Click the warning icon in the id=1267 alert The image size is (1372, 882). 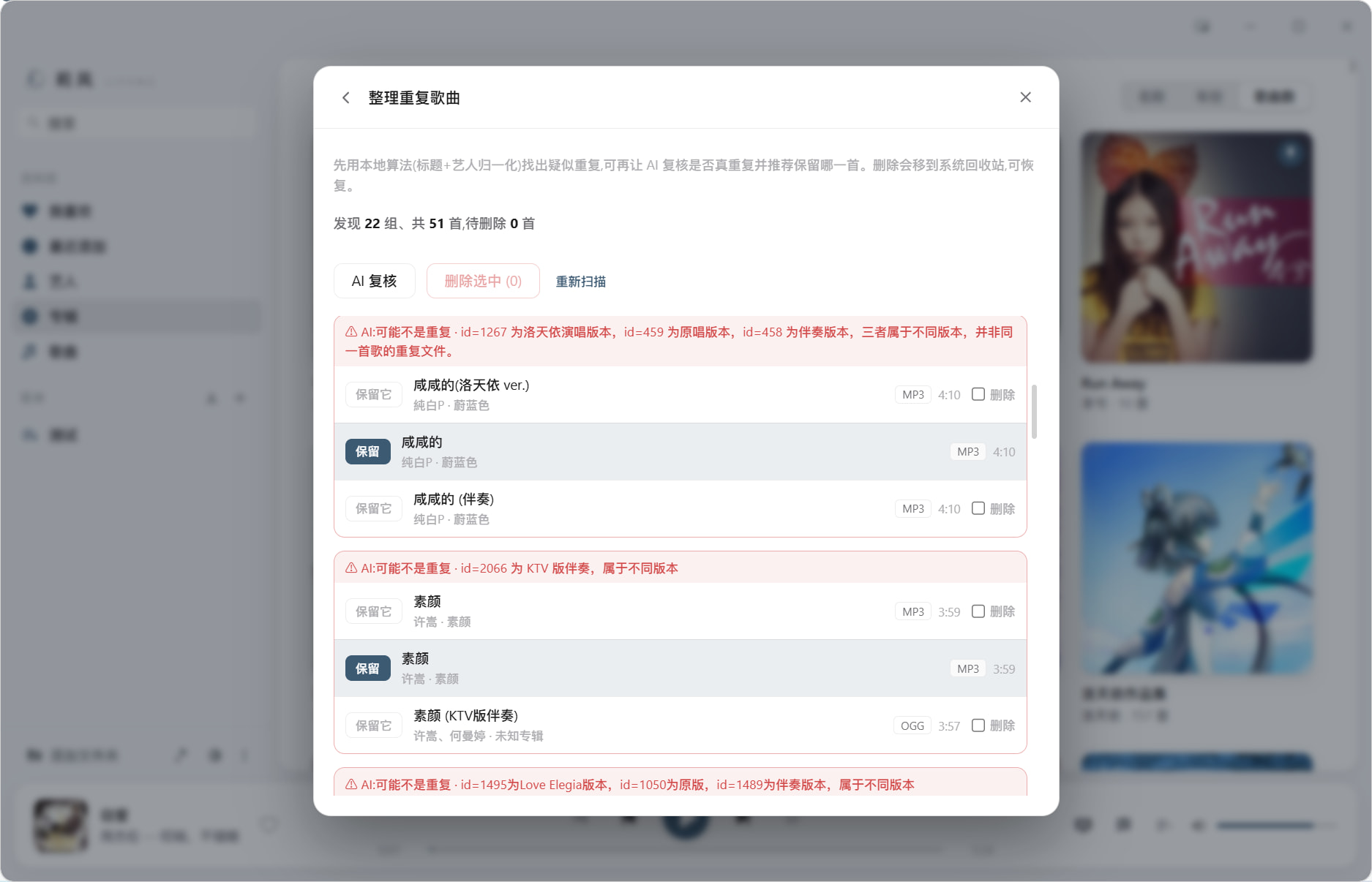[351, 332]
